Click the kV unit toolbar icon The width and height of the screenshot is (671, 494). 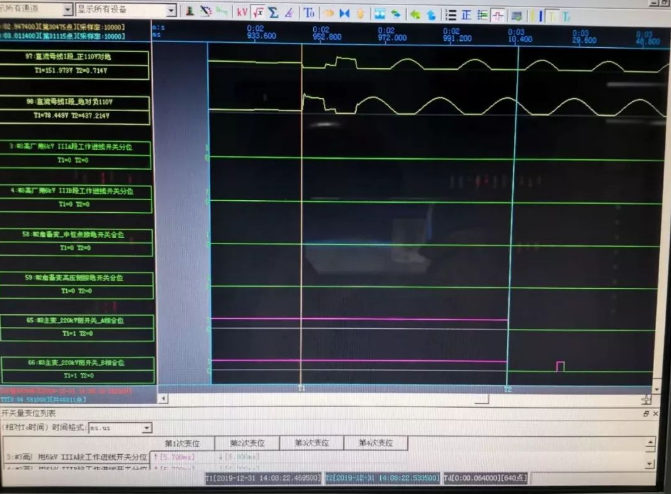coord(243,12)
